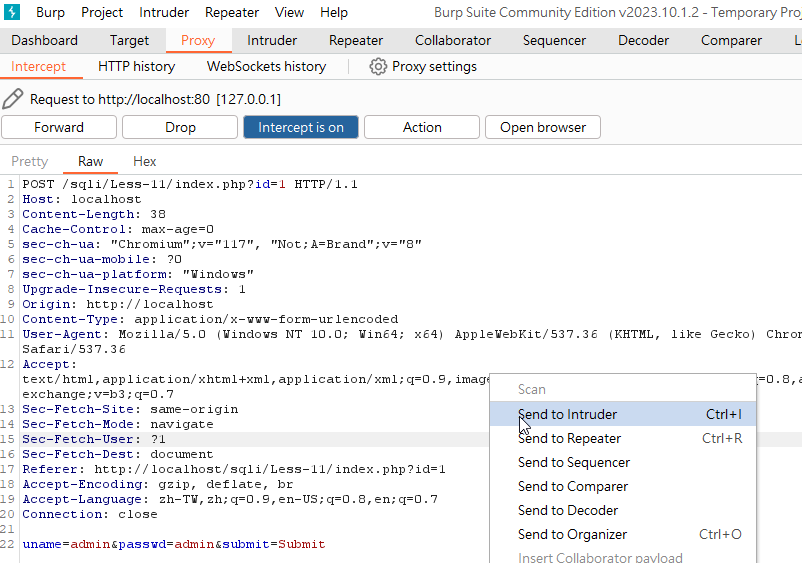Click the 'Sec-Fetch-User: ?1' line
Viewport: 802px width, 563px height.
click(94, 439)
